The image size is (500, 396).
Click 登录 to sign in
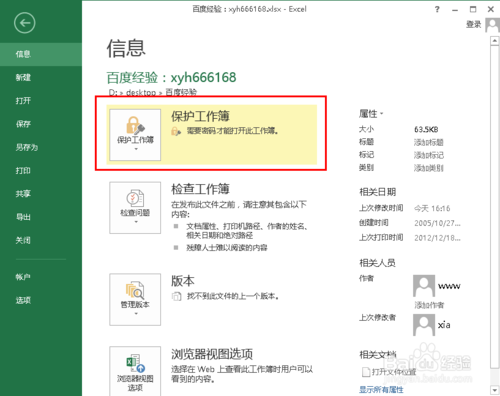pyautogui.click(x=473, y=24)
